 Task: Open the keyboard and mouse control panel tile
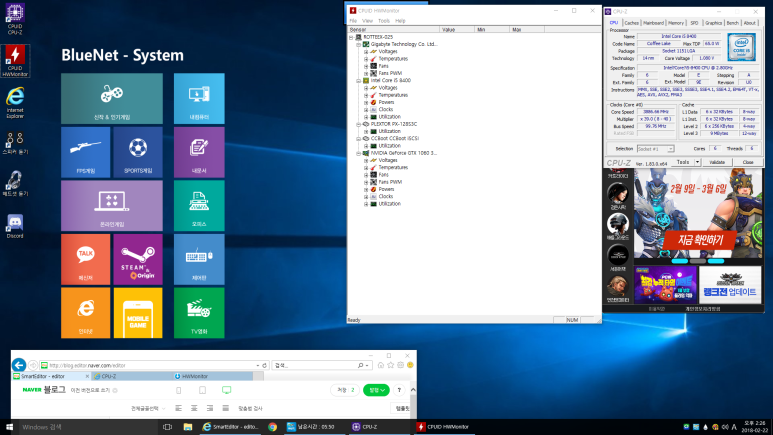coord(199,259)
